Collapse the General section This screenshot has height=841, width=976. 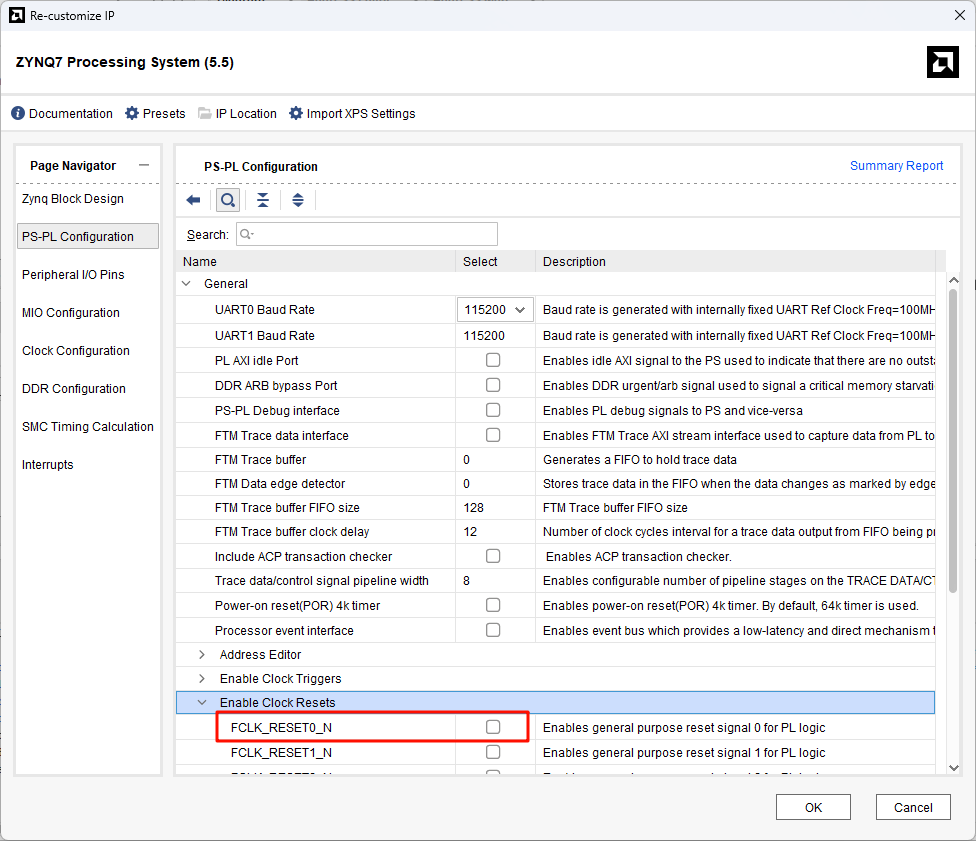tap(186, 284)
